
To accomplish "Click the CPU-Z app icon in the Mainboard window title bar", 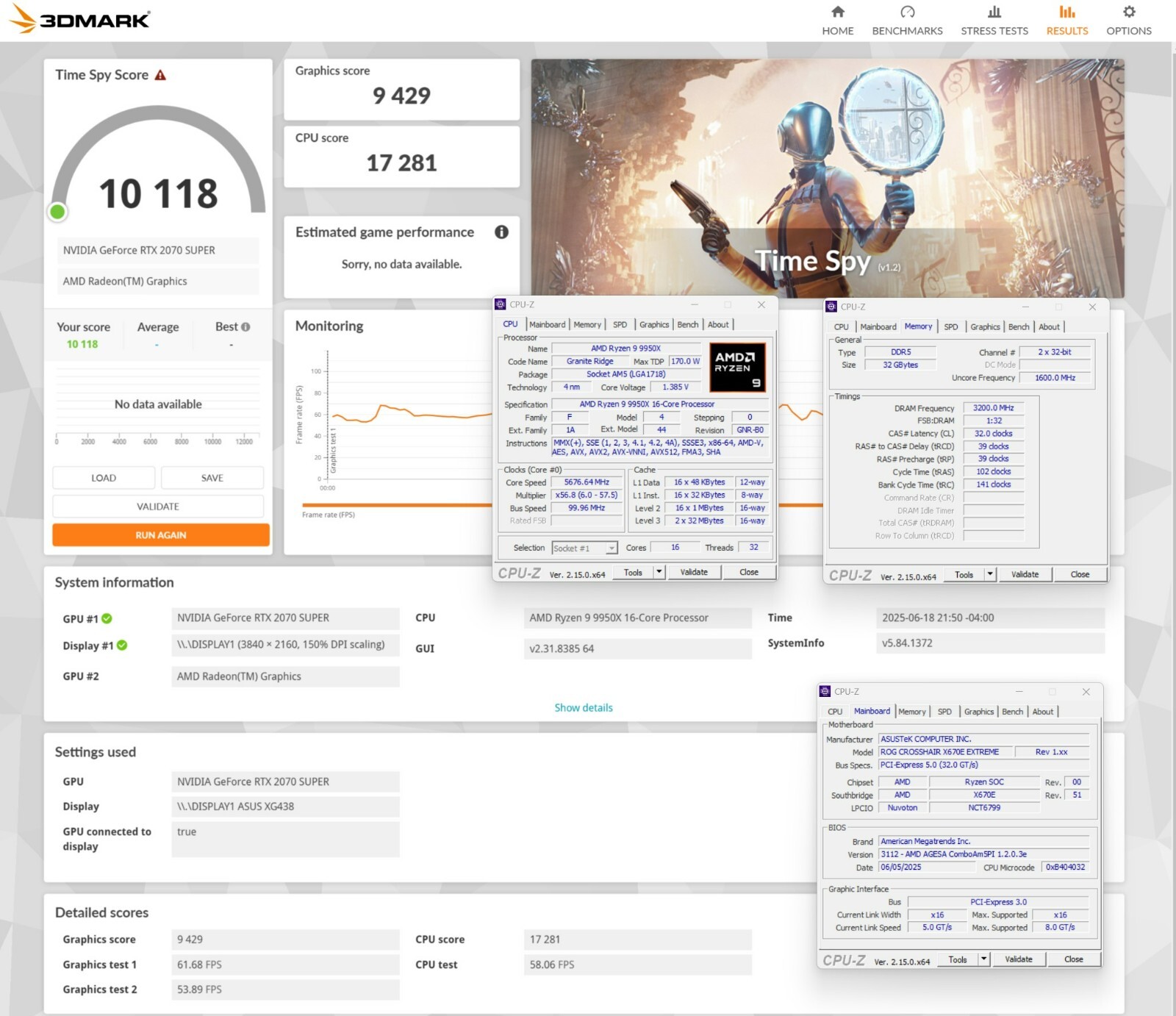I will coord(825,692).
